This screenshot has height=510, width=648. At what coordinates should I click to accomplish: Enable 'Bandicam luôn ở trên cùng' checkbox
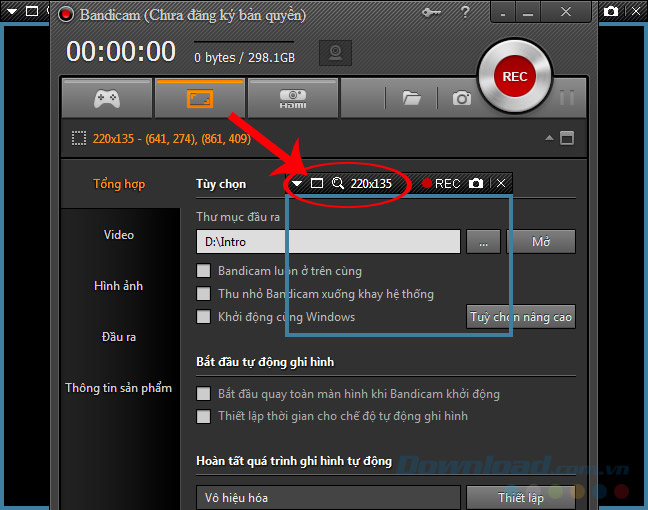tap(204, 271)
